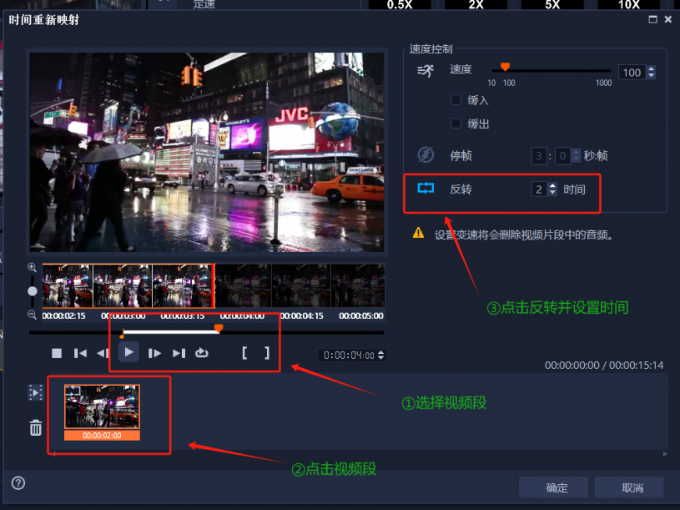Click the reverse times stepper arrows
The width and height of the screenshot is (680, 510).
tap(552, 190)
